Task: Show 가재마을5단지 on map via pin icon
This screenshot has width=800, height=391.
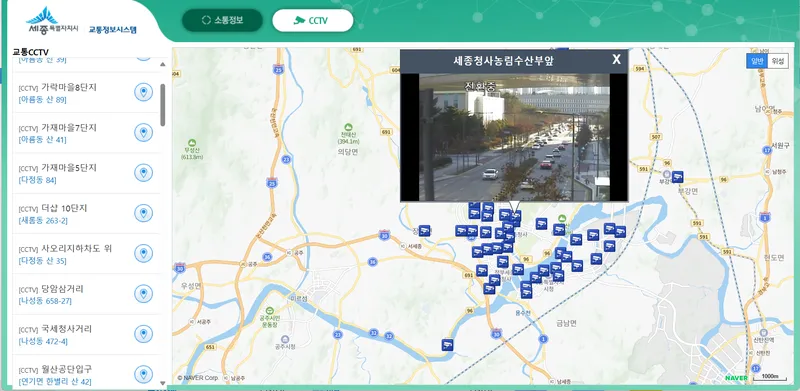Action: pyautogui.click(x=143, y=173)
